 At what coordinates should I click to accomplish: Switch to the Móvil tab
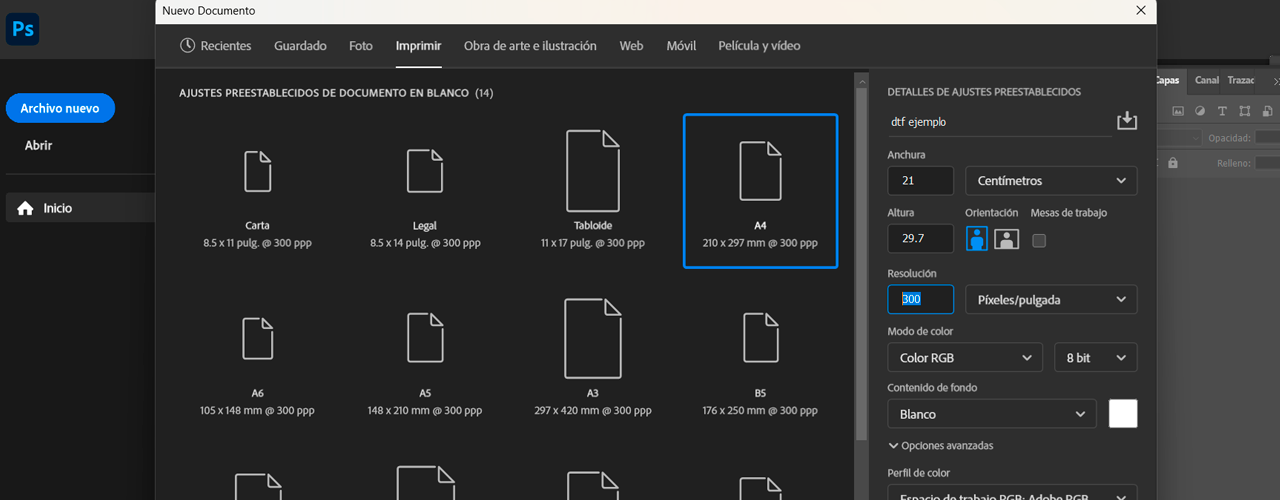681,45
